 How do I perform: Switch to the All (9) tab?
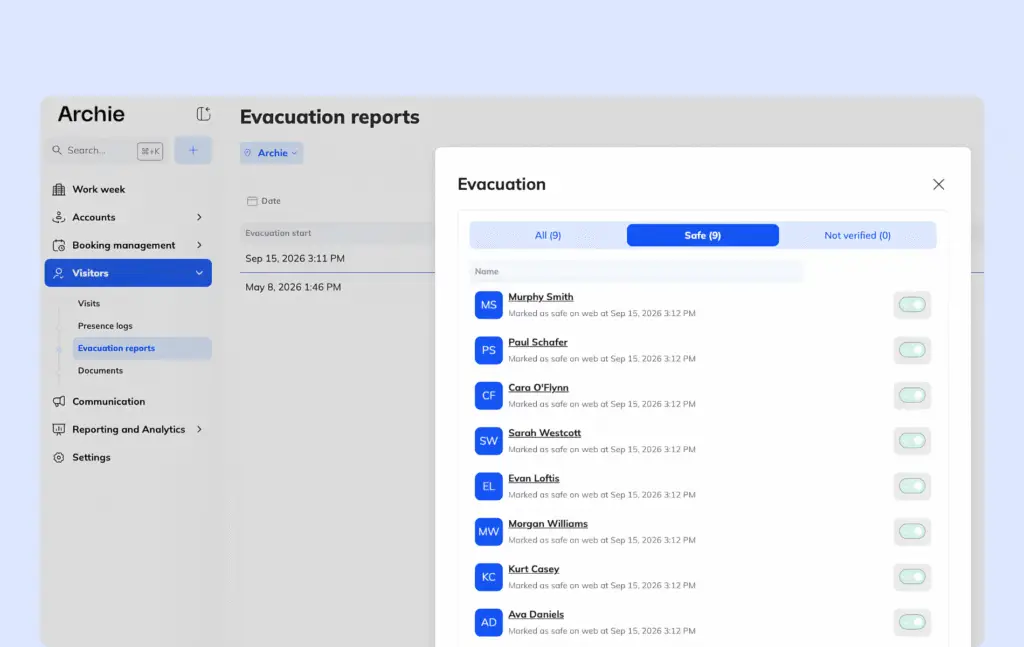[x=548, y=235]
